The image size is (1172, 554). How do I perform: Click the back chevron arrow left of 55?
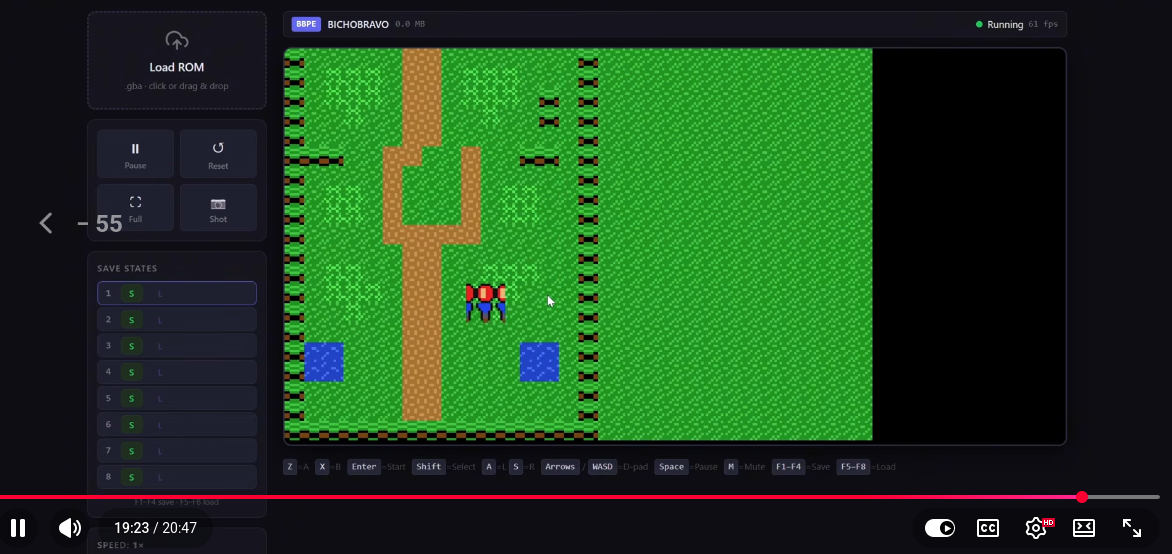point(46,223)
